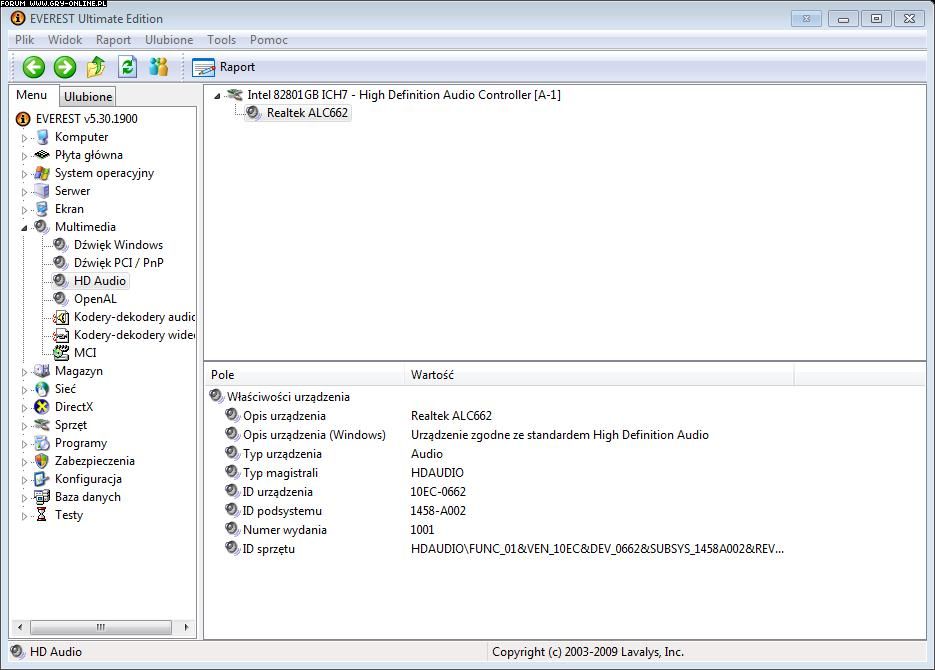Viewport: 935px width, 670px height.
Task: Expand the Serwer tree node
Action: point(24,192)
